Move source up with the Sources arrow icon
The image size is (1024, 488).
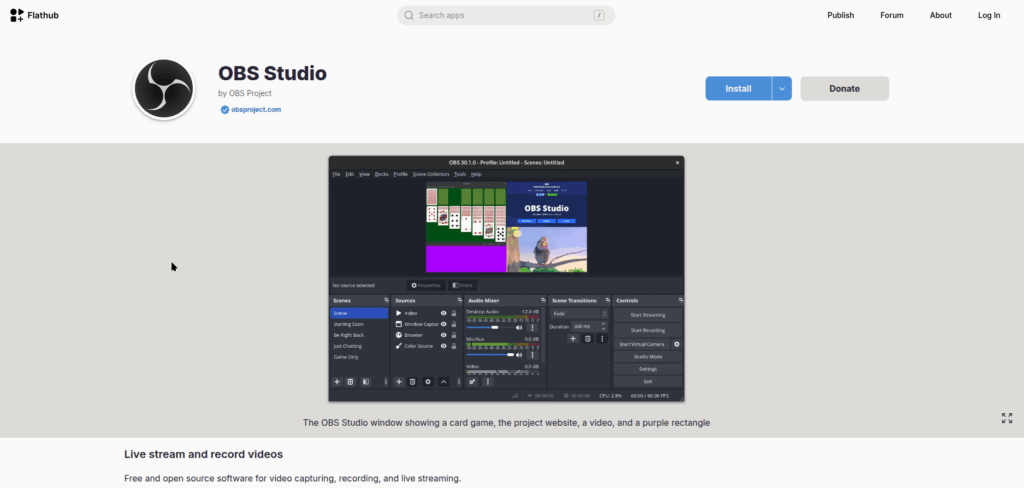point(443,382)
